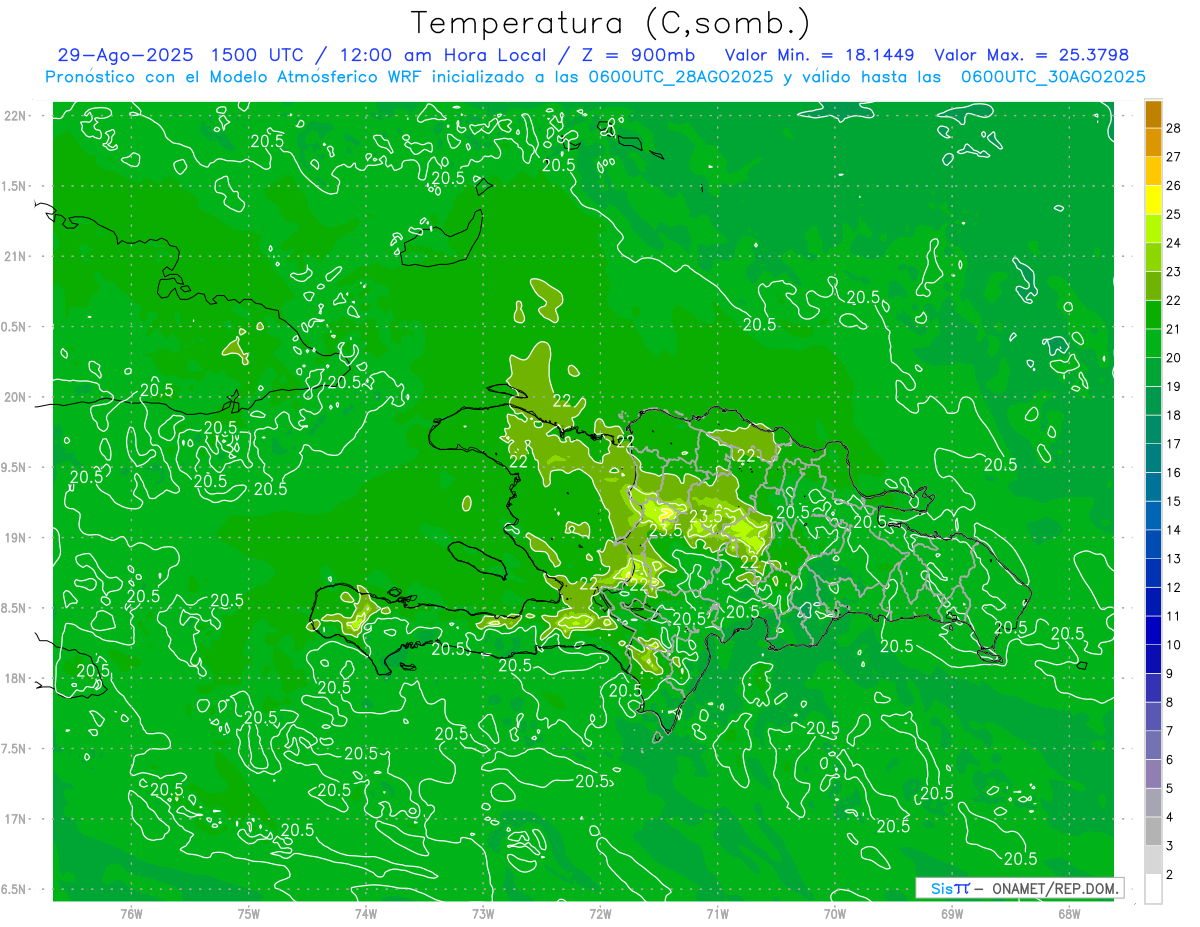Image resolution: width=1200 pixels, height=927 pixels.
Task: Click the "22N" latitude axis label
Action: [16, 116]
